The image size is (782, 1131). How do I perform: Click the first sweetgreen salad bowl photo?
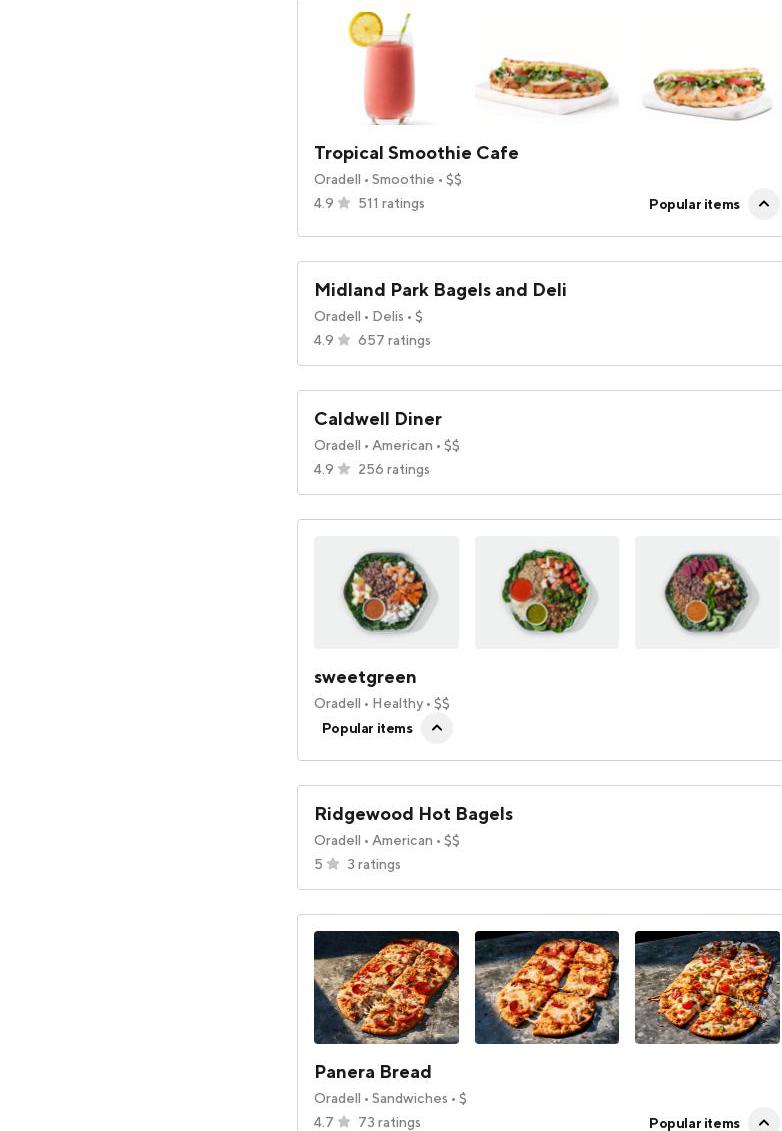point(386,592)
